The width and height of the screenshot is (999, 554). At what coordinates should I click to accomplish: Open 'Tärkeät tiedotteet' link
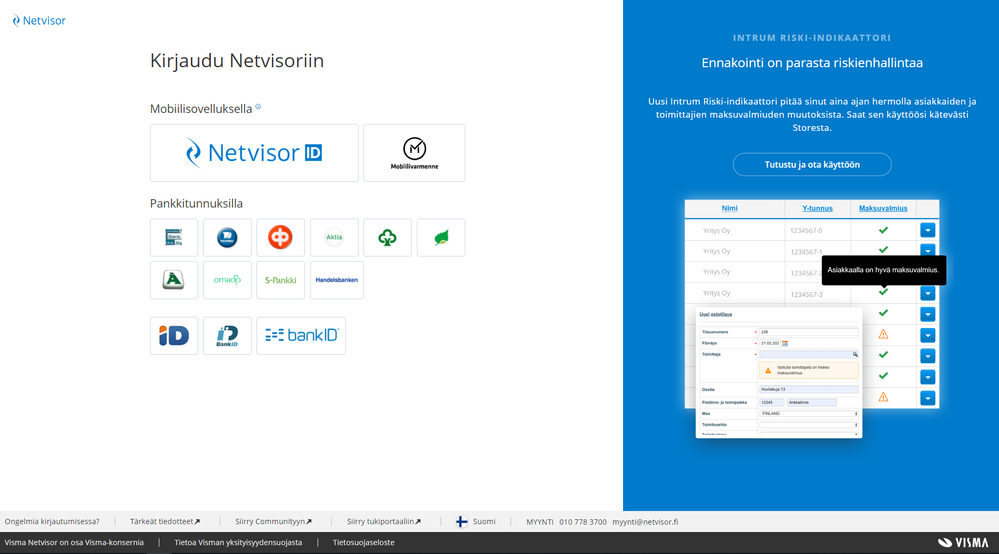(x=165, y=522)
